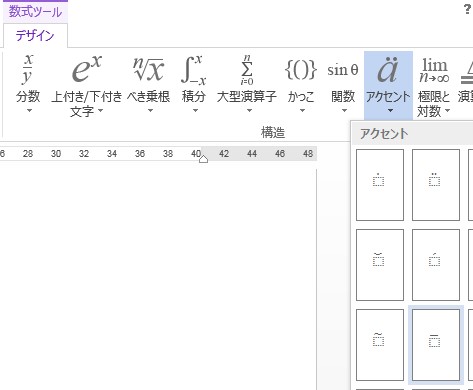The height and width of the screenshot is (390, 473).
Task: Insert the overbar accent template
Action: [x=436, y=345]
